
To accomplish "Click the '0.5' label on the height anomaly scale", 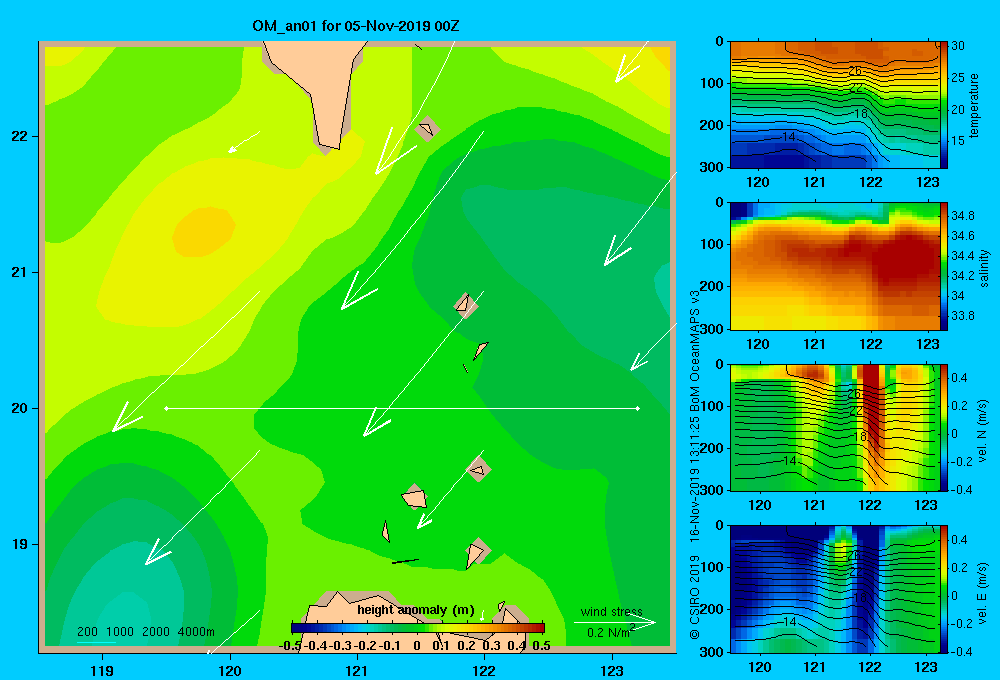I will [541, 646].
